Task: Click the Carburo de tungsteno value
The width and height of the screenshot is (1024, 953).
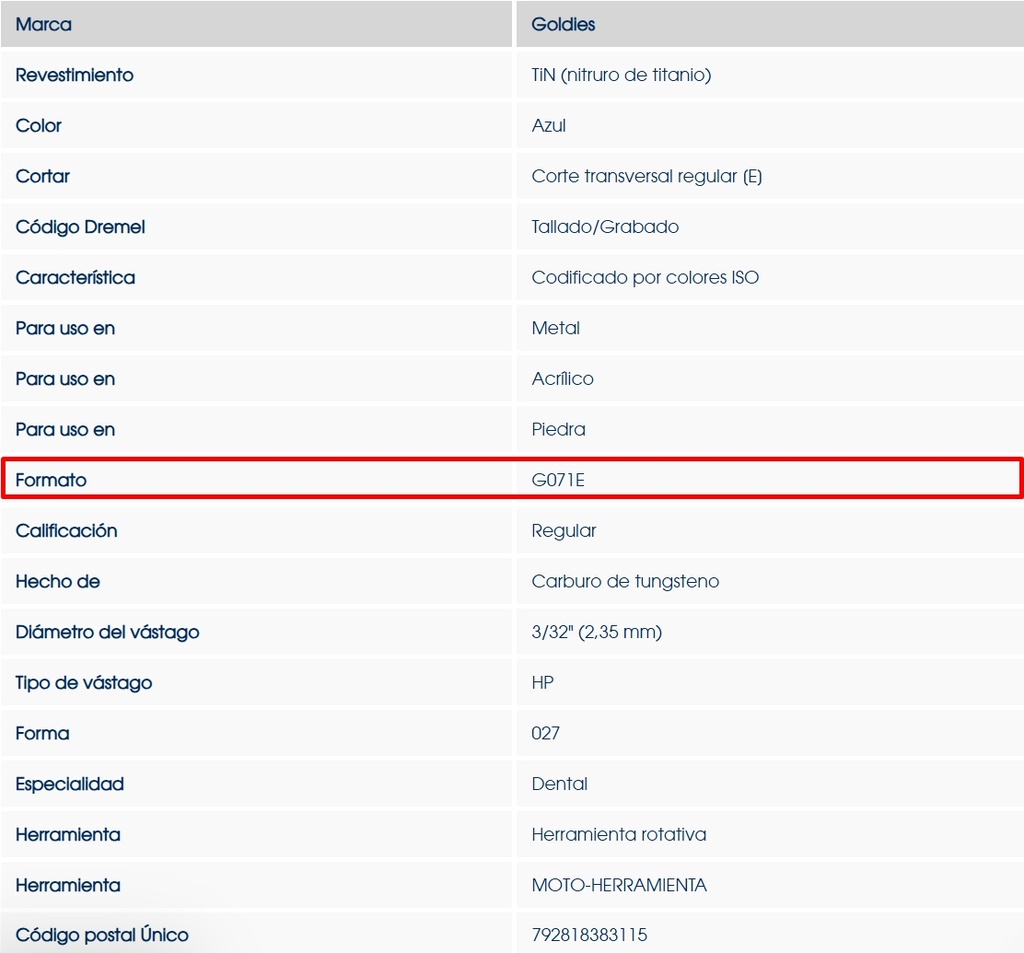Action: click(625, 581)
